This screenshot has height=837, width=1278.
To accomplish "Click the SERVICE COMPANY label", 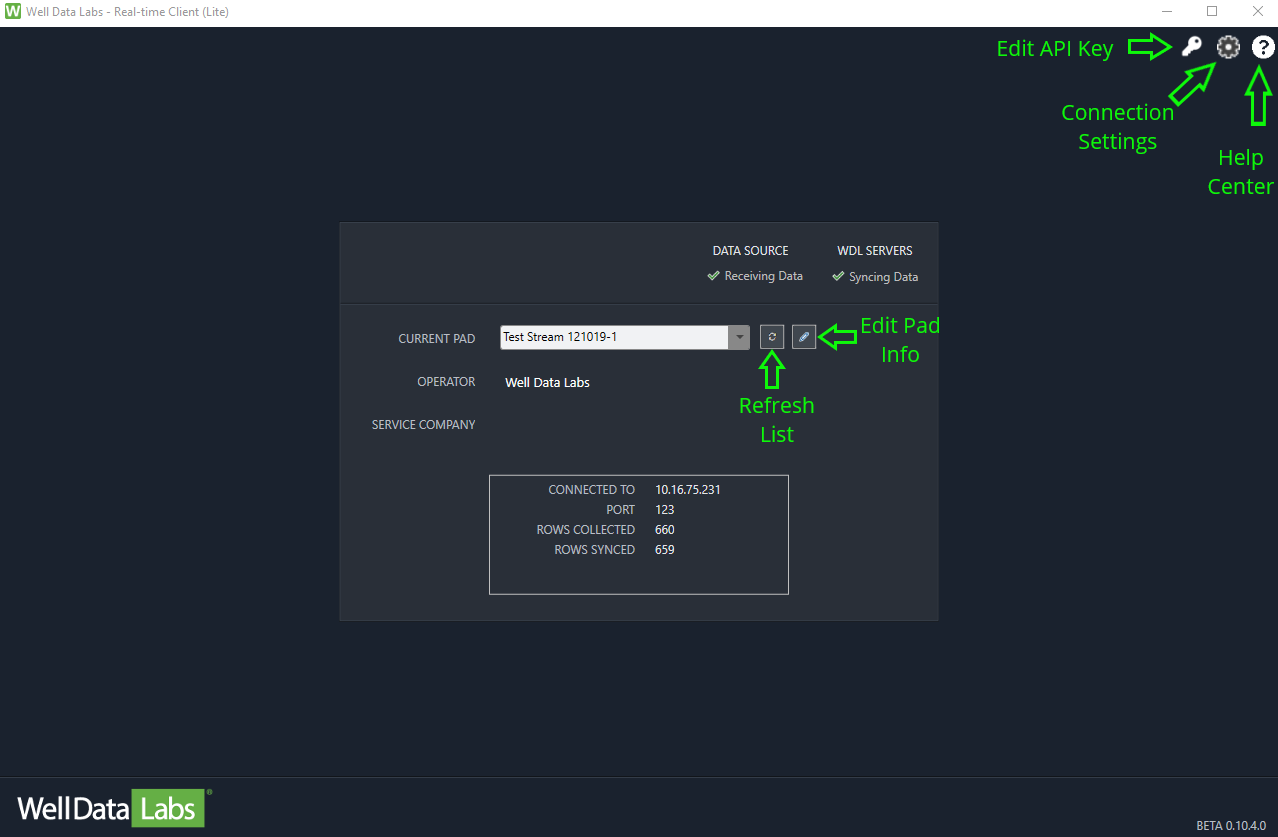I will [x=424, y=425].
